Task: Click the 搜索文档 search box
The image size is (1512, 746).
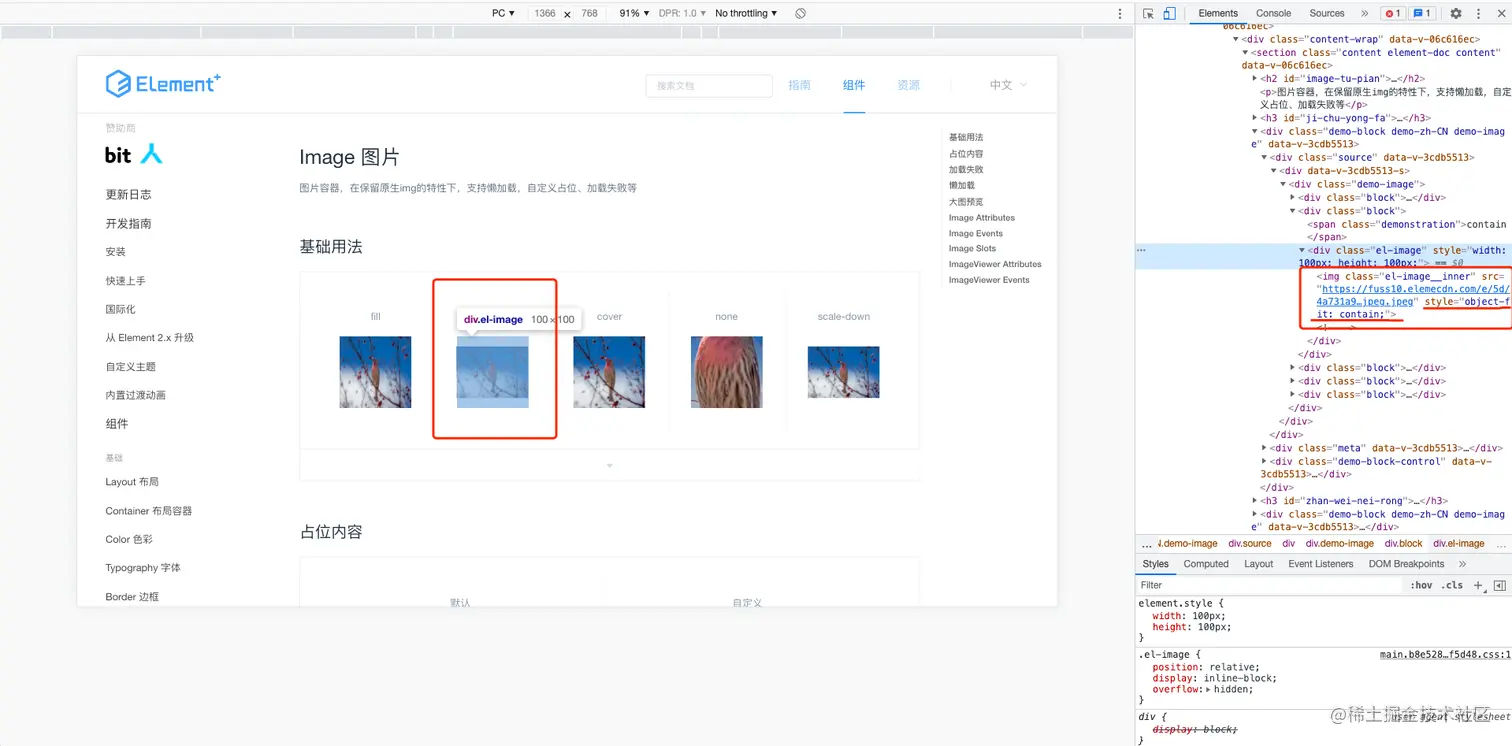Action: (709, 86)
